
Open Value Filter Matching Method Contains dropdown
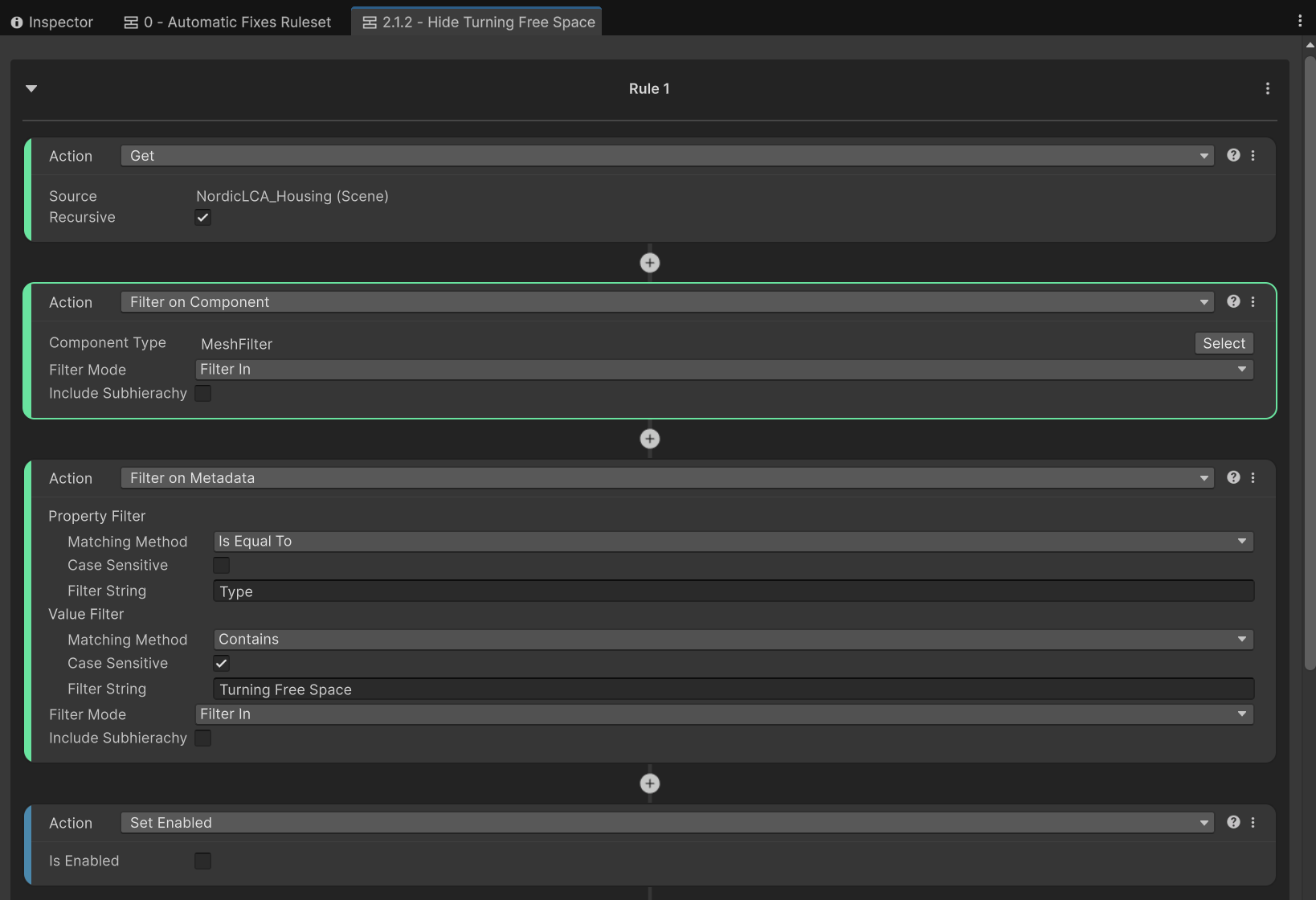coord(733,640)
